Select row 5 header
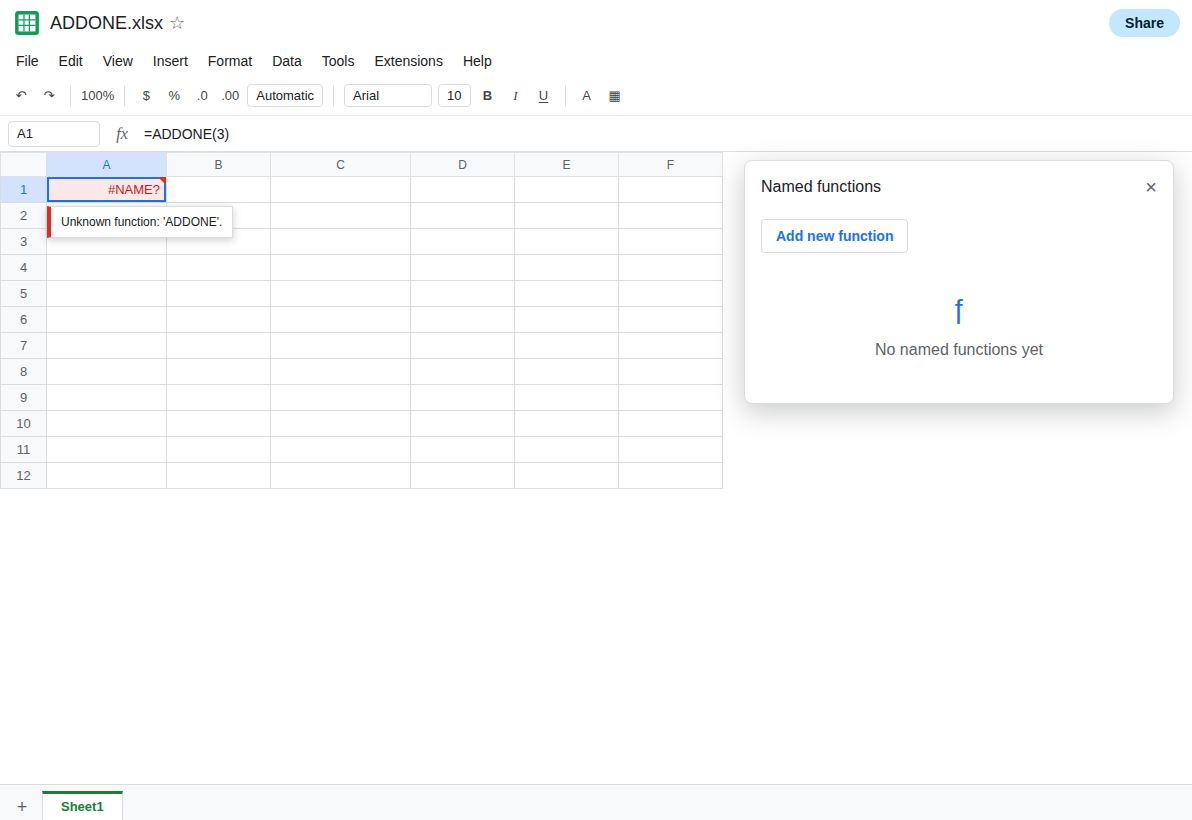The image size is (1192, 820). [x=24, y=294]
